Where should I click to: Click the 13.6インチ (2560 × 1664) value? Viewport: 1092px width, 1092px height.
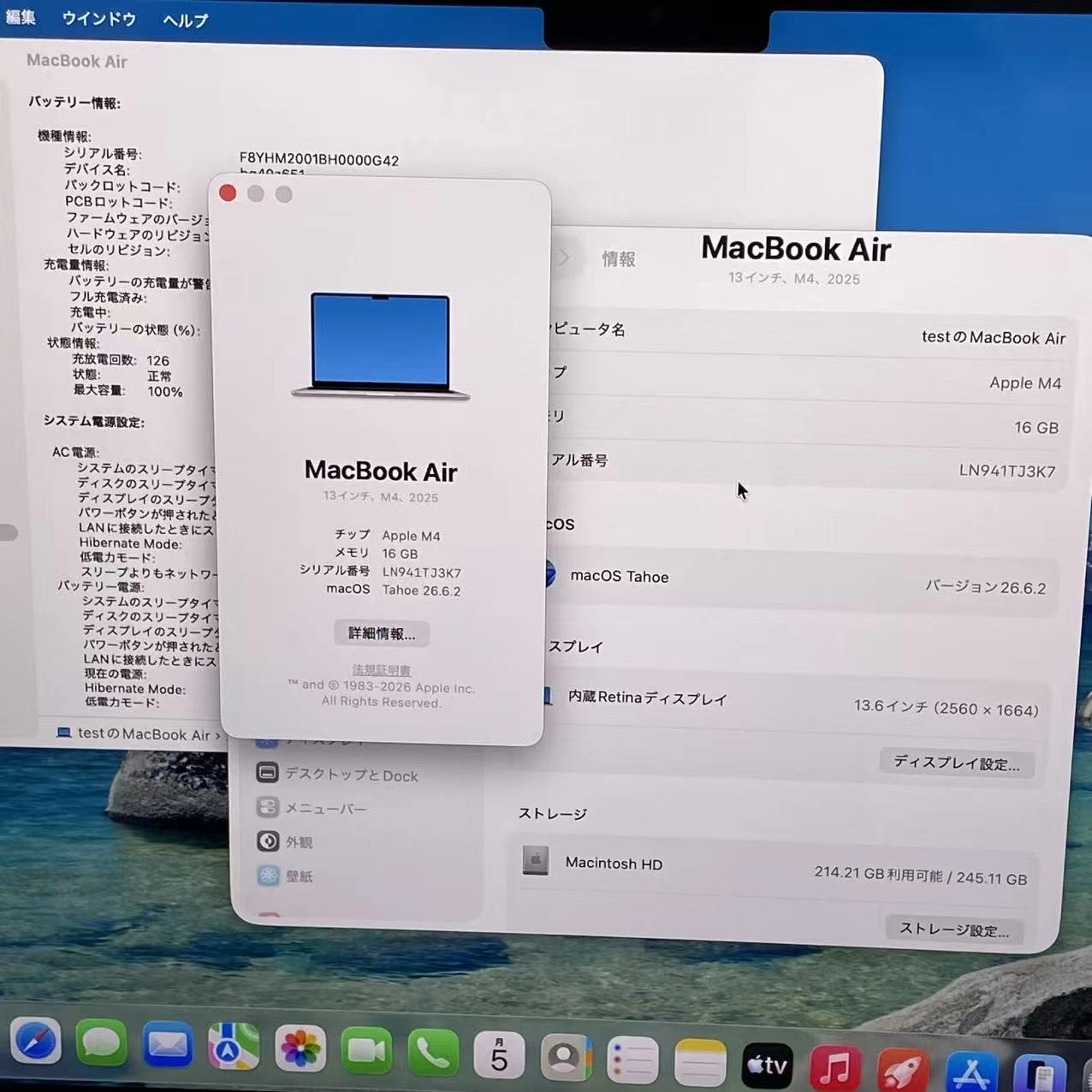pos(946,708)
